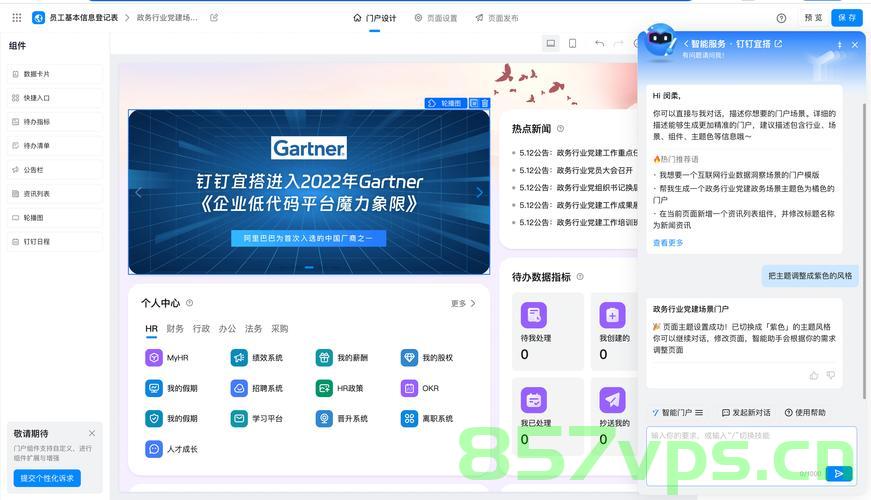Open MyHR app icon
Viewport: 871px width, 500px height.
(x=154, y=358)
